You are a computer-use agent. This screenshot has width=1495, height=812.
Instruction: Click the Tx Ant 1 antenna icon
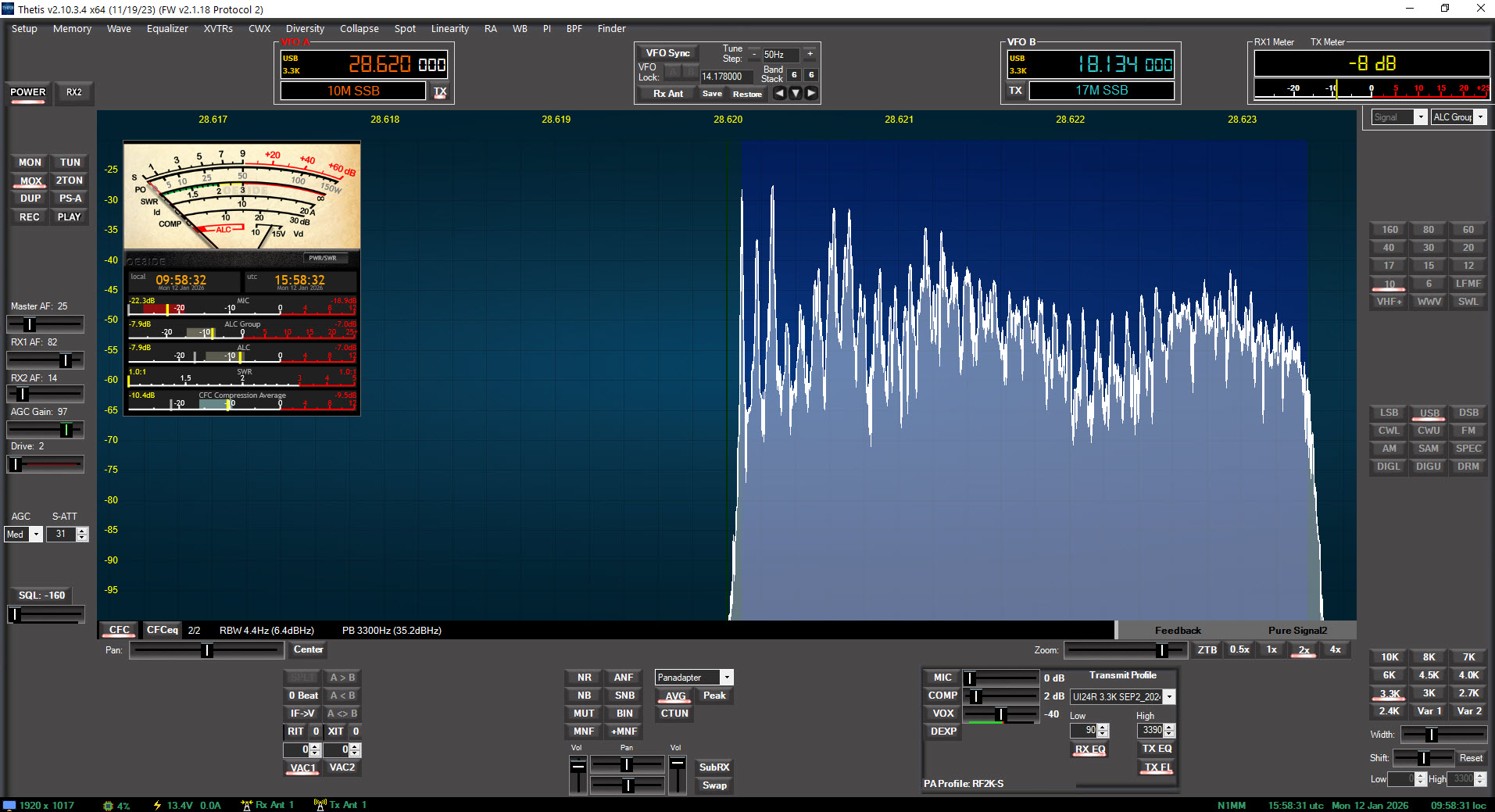point(320,805)
